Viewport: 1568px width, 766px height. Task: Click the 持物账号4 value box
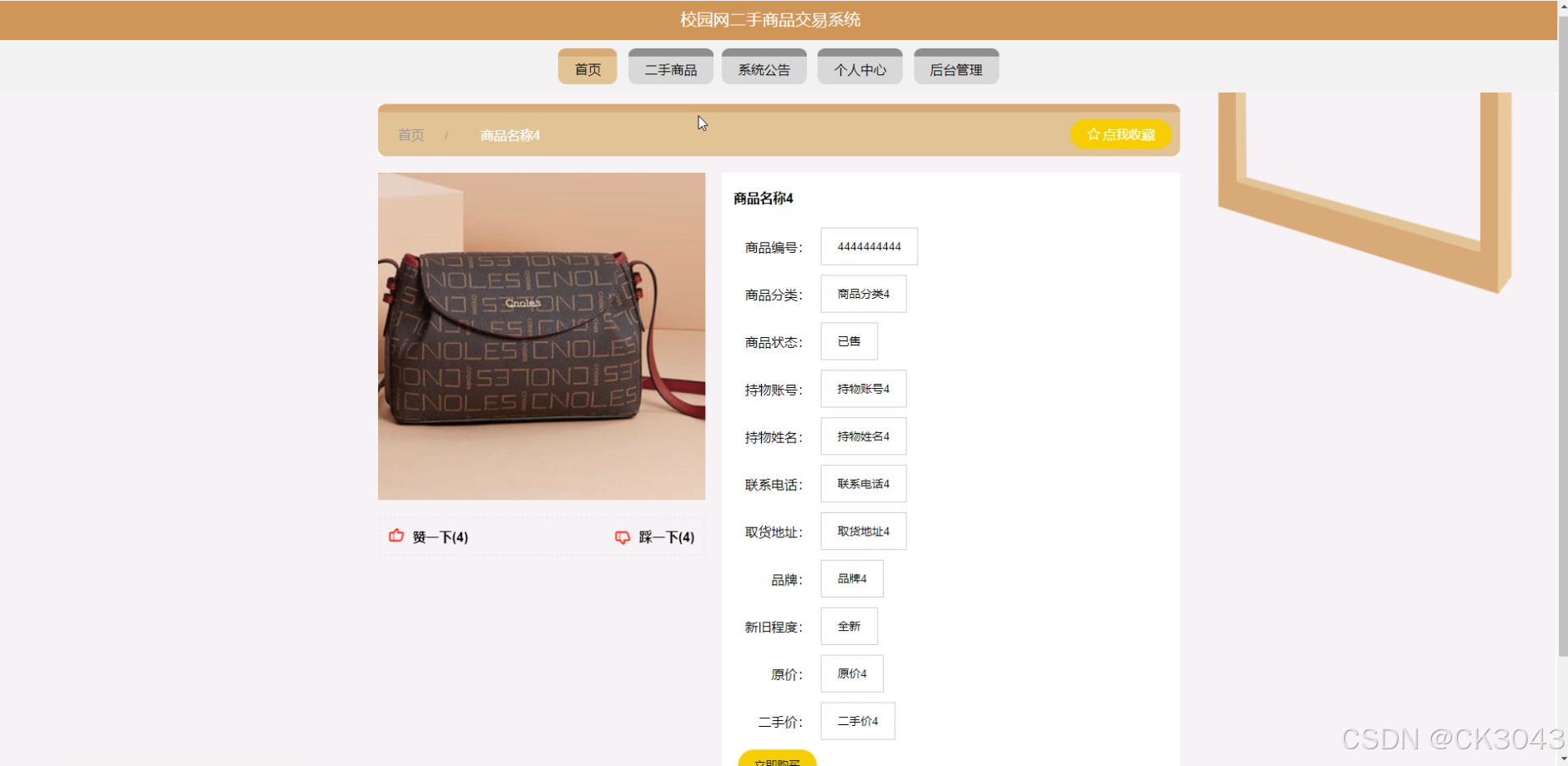click(864, 389)
